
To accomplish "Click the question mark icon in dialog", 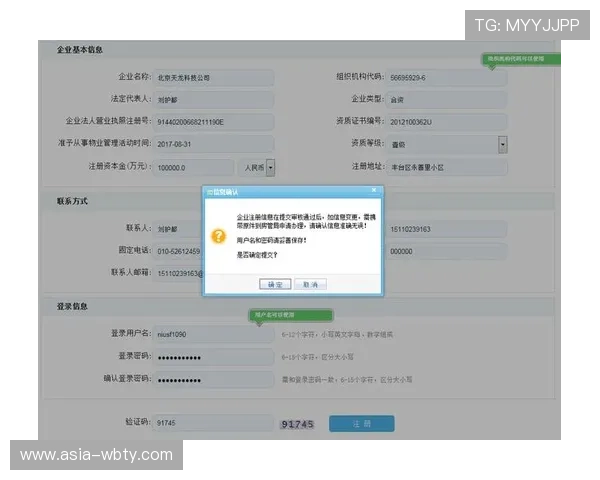I will pyautogui.click(x=218, y=236).
